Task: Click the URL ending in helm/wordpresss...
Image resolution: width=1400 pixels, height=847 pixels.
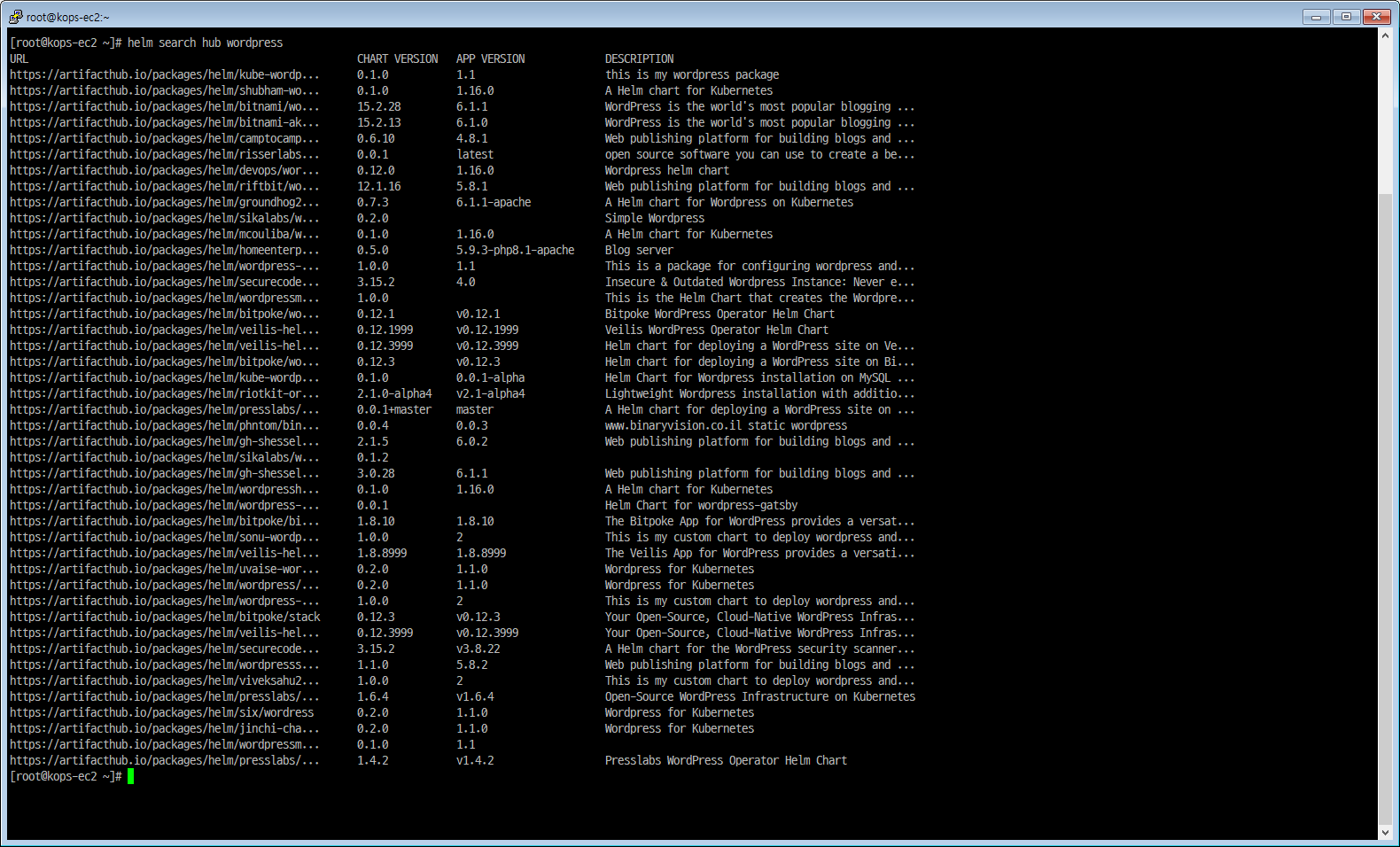Action: click(x=165, y=664)
